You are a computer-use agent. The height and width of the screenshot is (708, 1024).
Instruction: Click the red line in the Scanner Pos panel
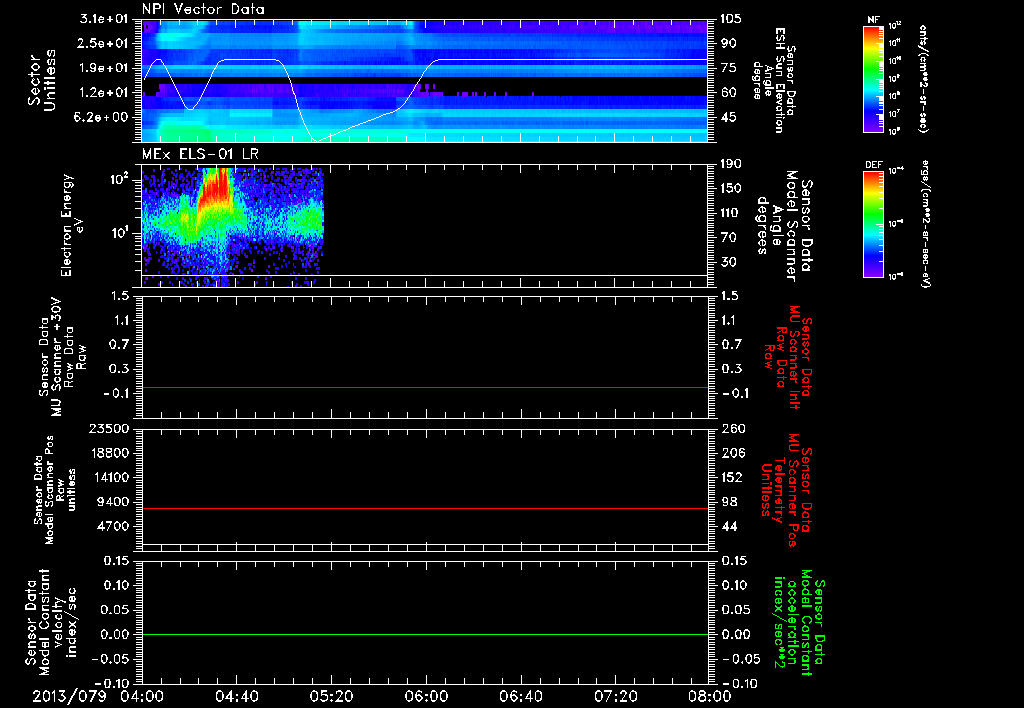(x=424, y=508)
